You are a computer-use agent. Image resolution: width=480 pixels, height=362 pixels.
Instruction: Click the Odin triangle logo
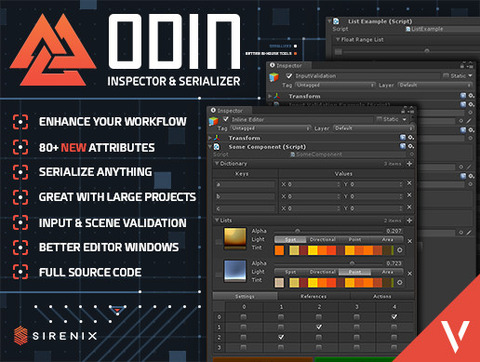coord(53,50)
